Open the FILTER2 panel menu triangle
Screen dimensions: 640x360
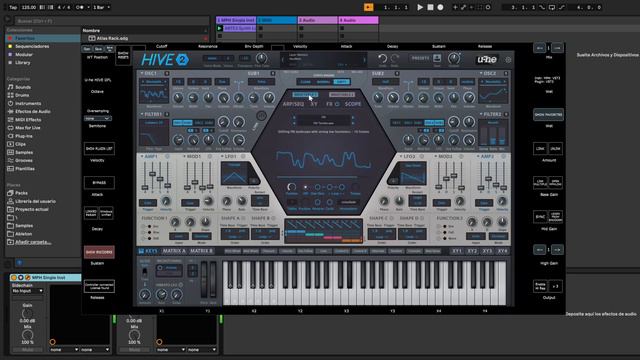481,114
